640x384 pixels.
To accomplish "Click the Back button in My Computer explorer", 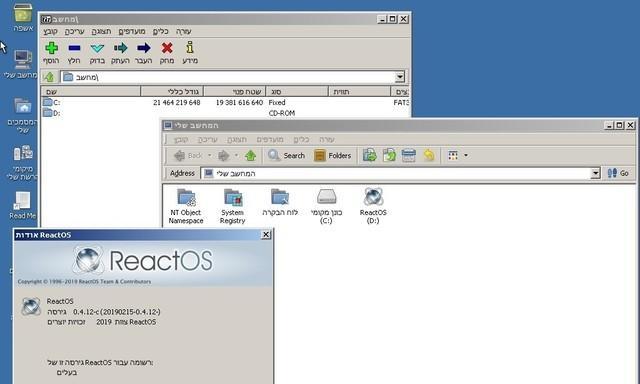I will (188, 155).
